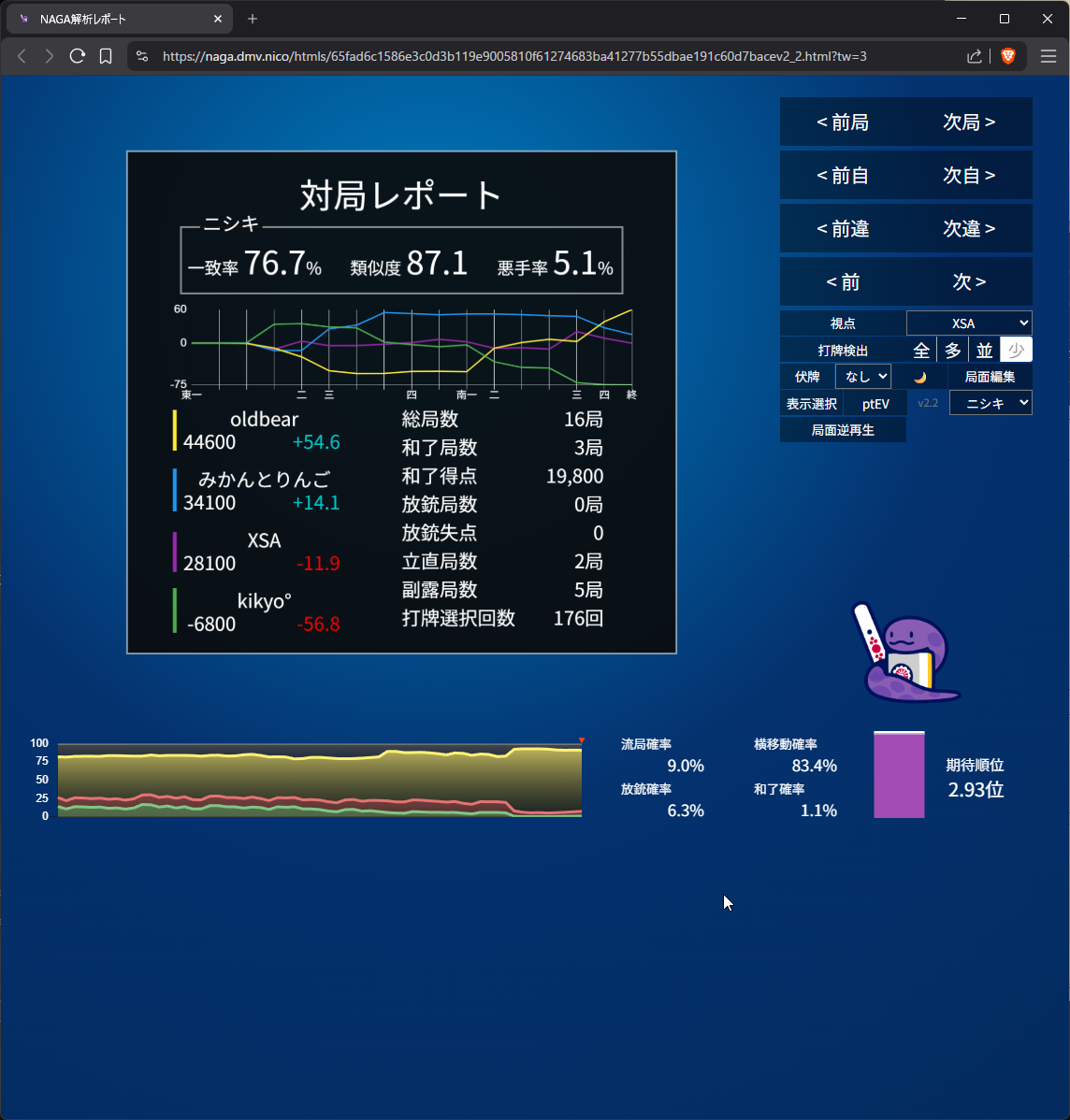1070x1120 pixels.
Task: Go to next round with 次局 >
Action: click(x=969, y=122)
